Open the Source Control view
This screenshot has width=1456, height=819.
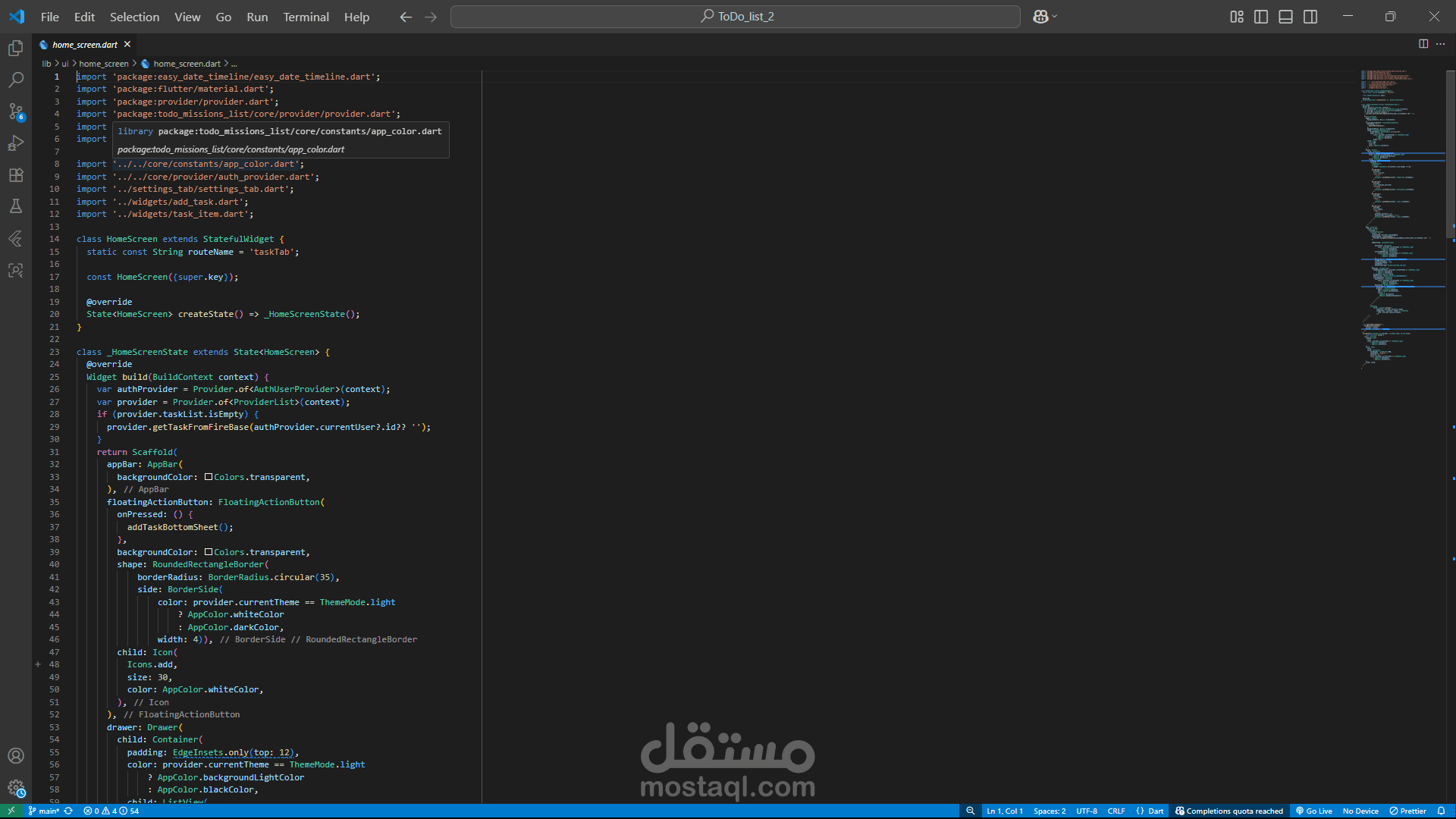click(15, 111)
